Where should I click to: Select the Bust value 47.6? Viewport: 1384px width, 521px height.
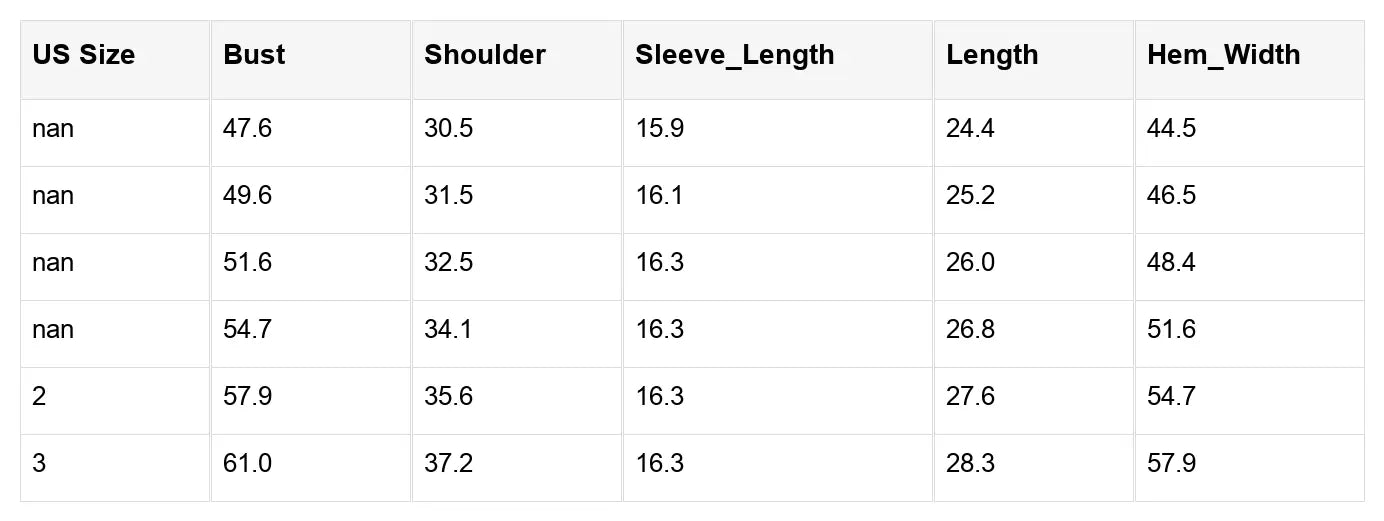coord(247,129)
